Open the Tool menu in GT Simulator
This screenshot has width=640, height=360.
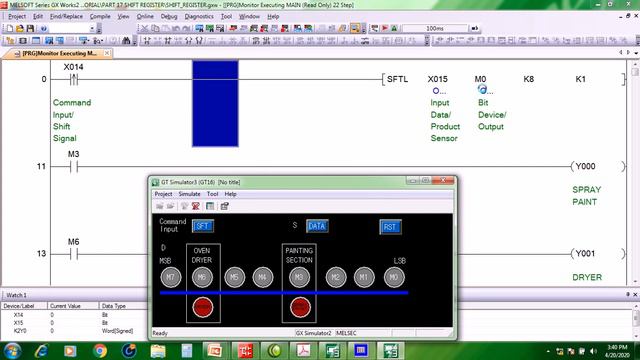tap(212, 194)
